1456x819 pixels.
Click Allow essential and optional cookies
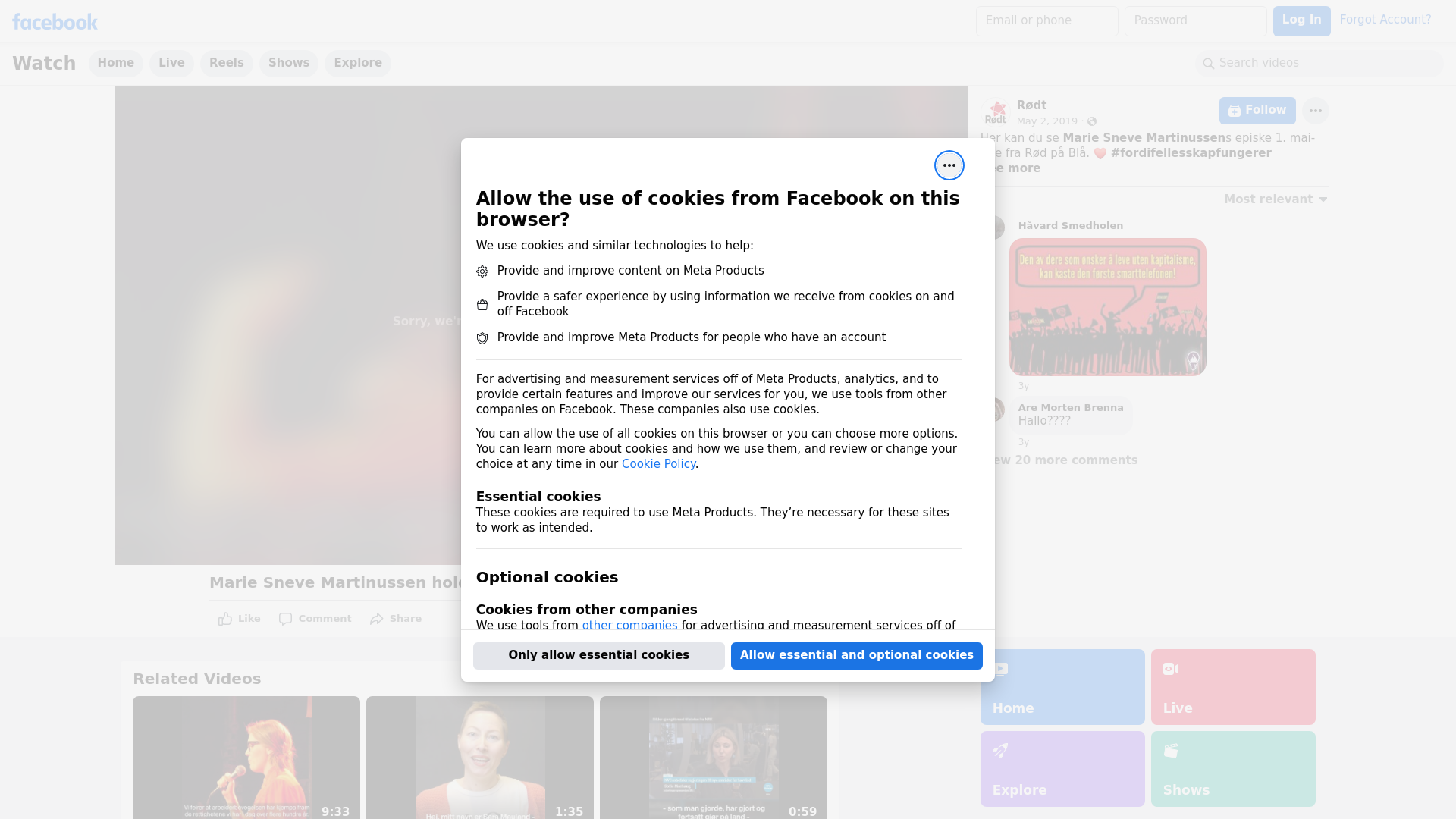coord(856,655)
